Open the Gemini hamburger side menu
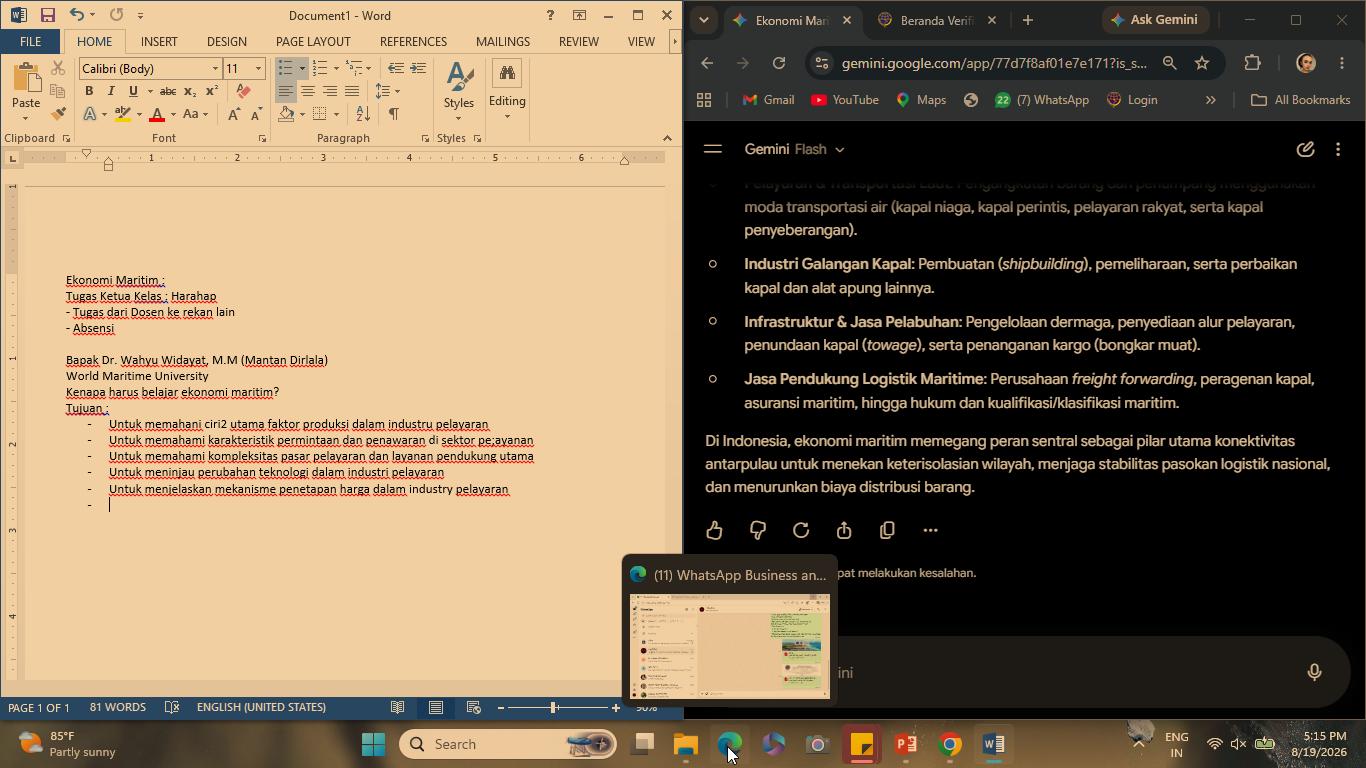Image resolution: width=1366 pixels, height=768 pixels. coord(713,149)
